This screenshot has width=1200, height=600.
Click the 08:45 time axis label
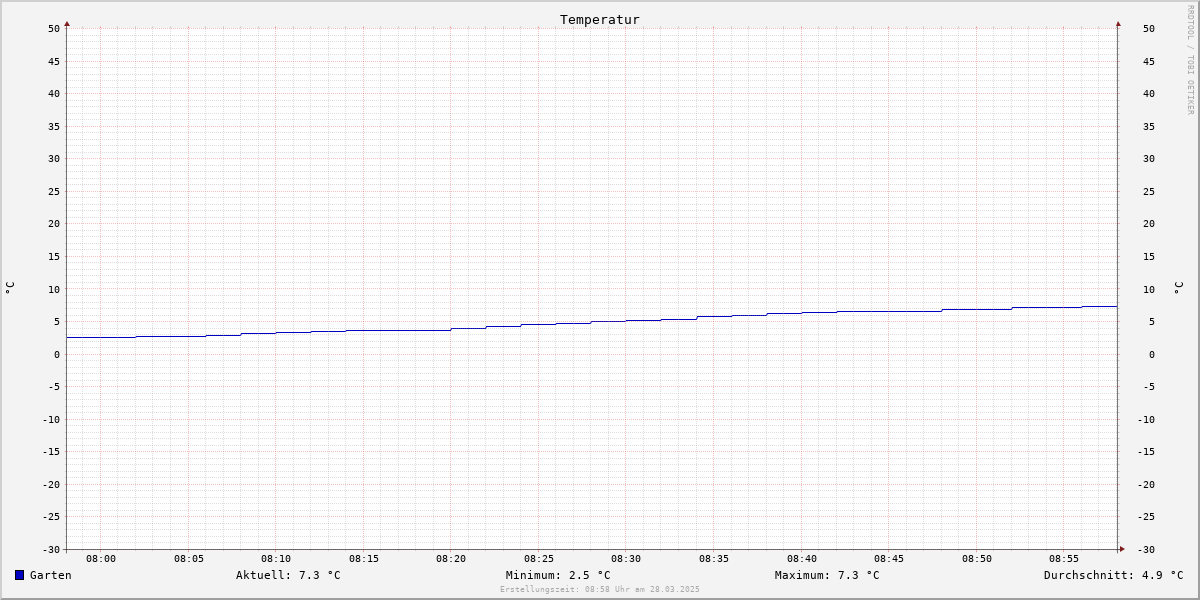889,559
